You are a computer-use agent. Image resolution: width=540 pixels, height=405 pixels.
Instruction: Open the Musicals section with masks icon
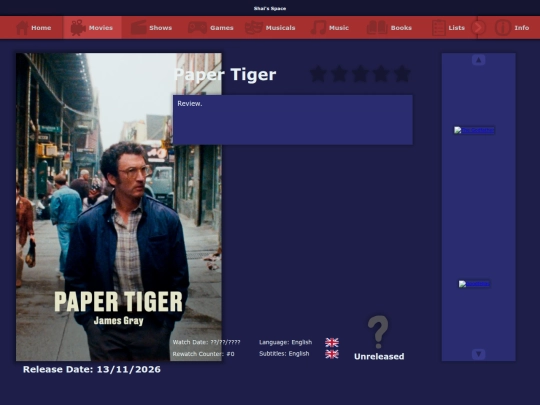pyautogui.click(x=270, y=28)
